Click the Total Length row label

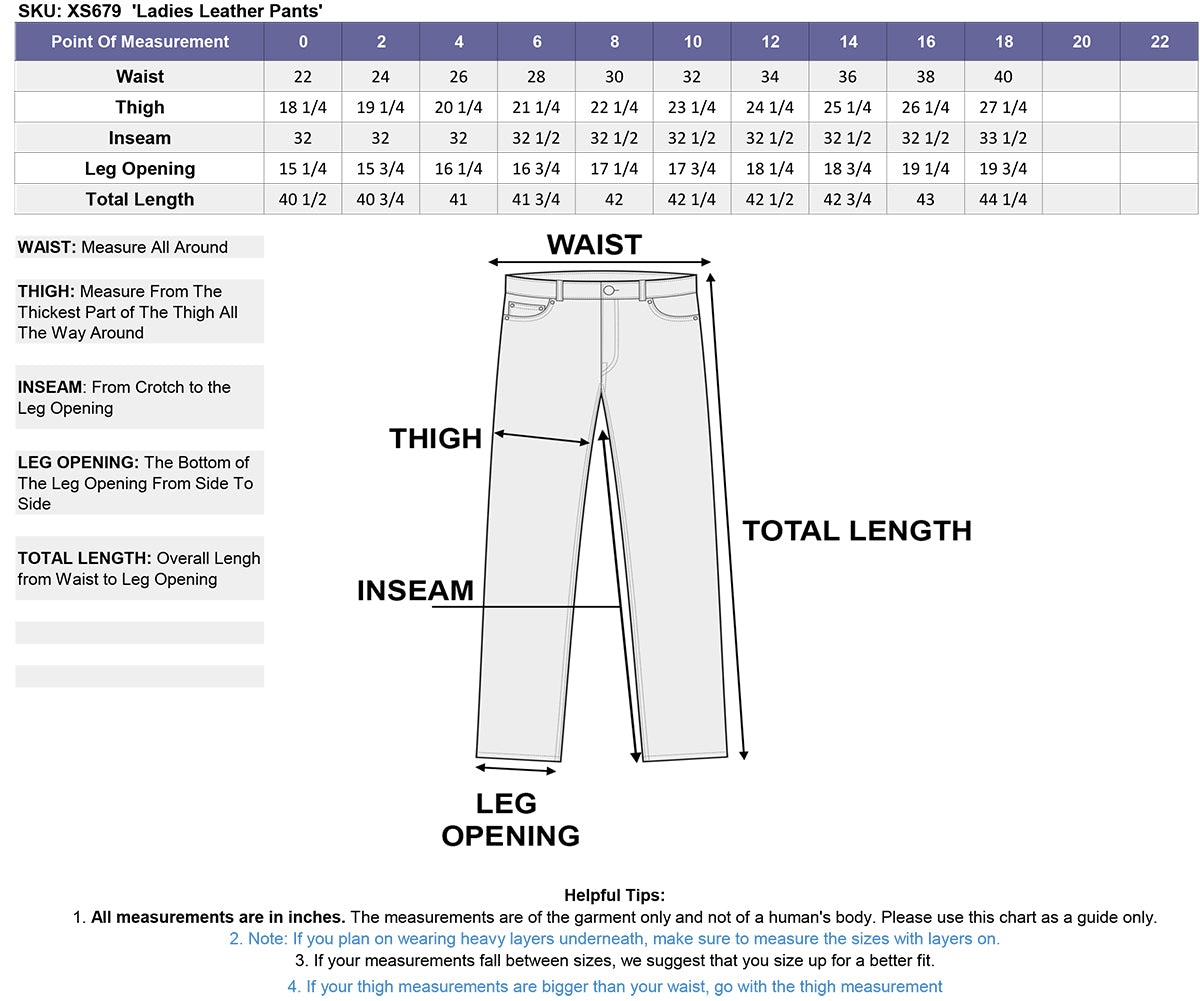point(140,199)
